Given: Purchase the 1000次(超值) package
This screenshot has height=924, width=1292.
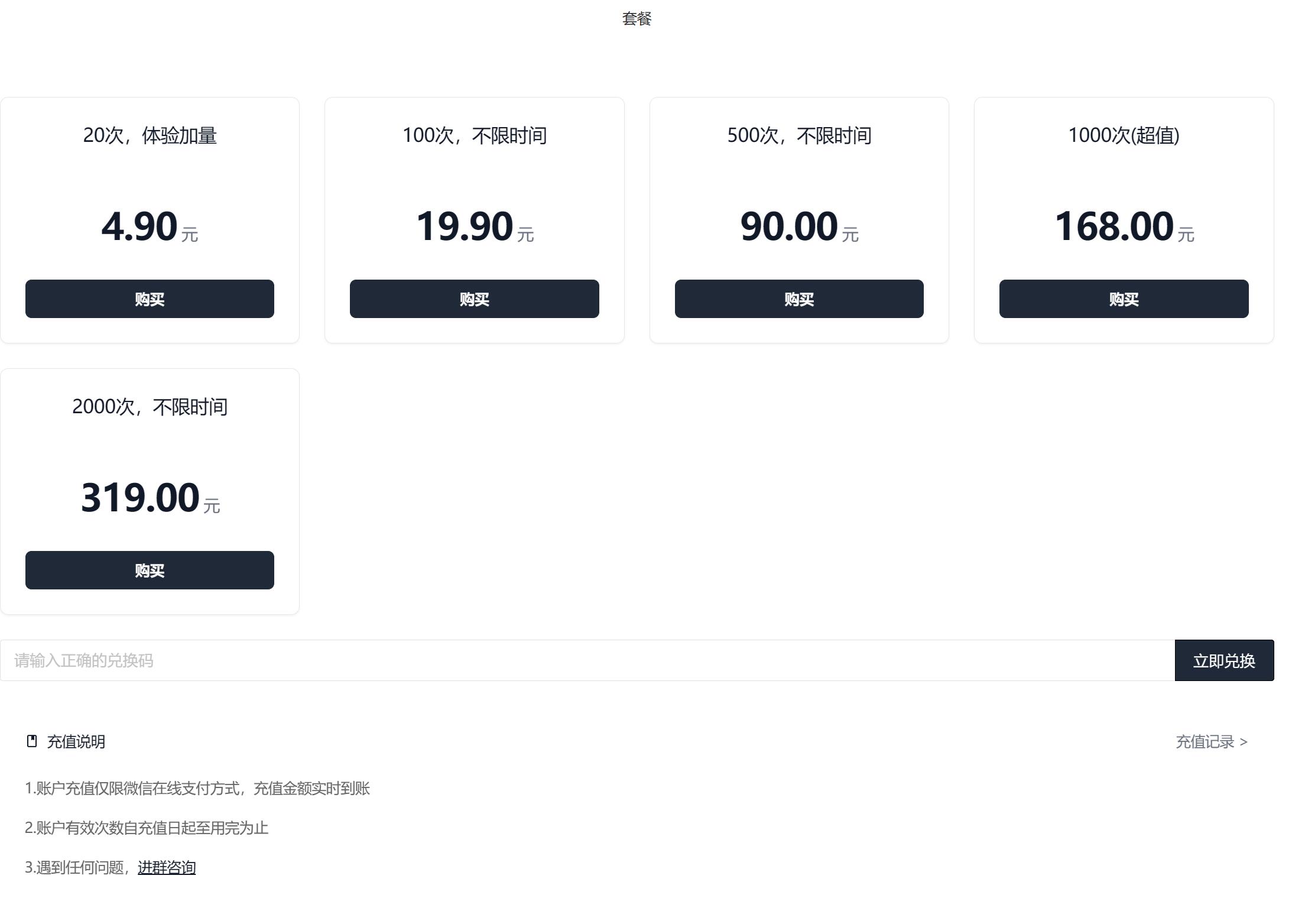Looking at the screenshot, I should (1124, 299).
